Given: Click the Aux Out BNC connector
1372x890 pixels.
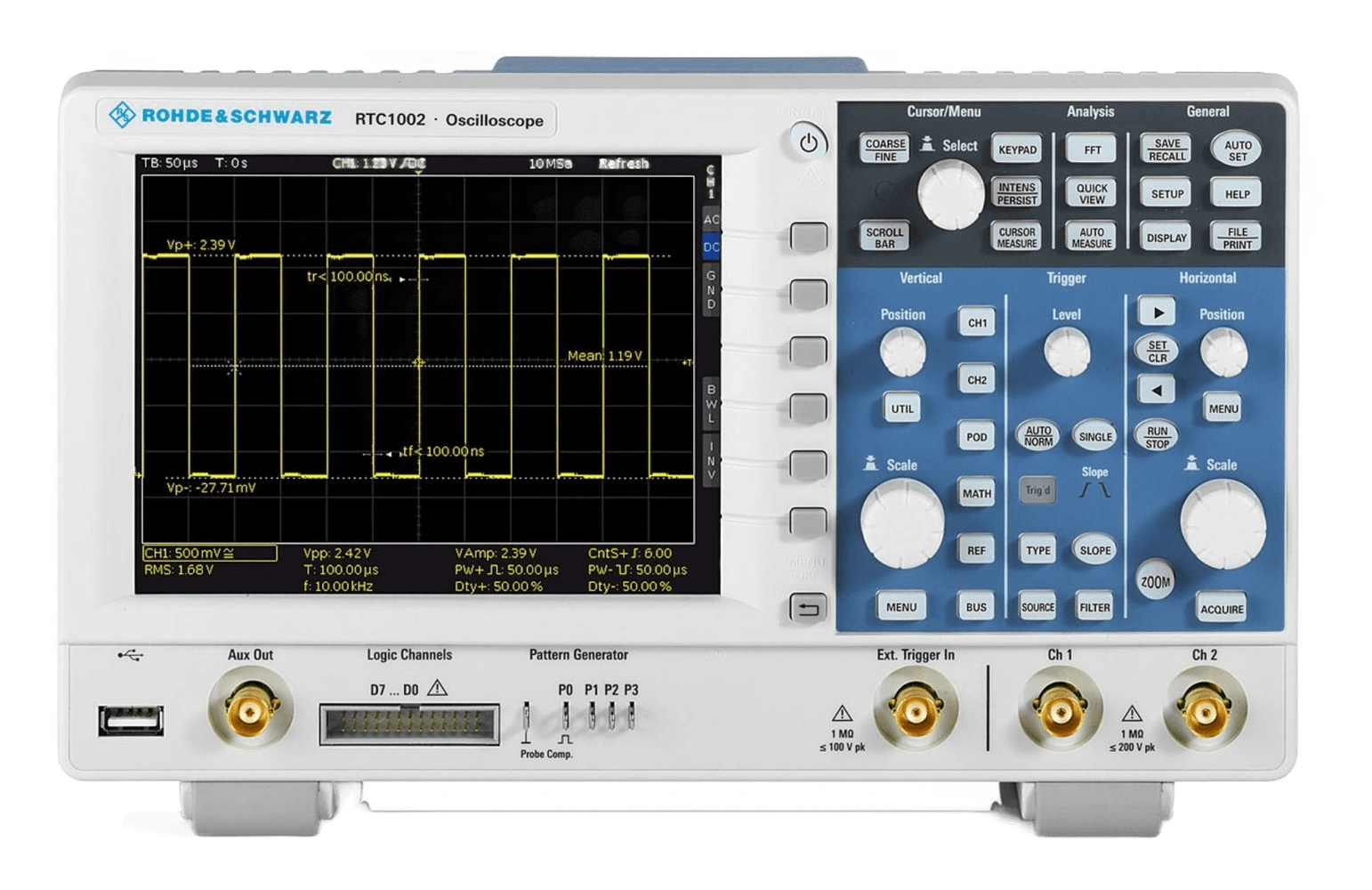Looking at the screenshot, I should [x=250, y=711].
